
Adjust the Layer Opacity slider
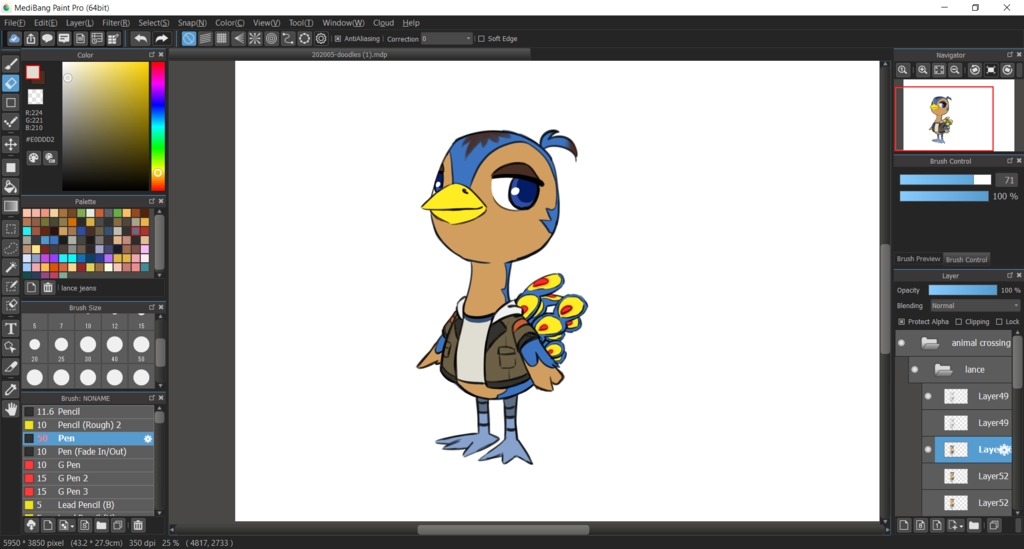(x=963, y=290)
